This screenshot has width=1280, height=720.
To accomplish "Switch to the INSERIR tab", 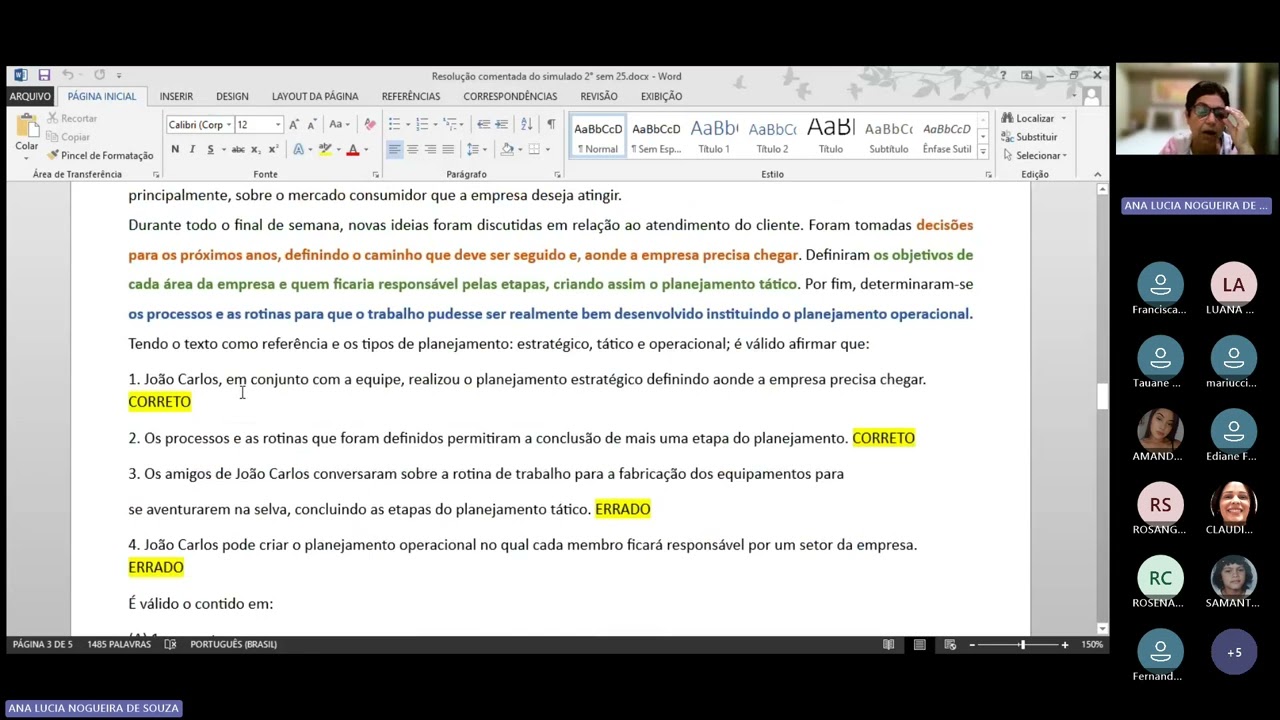I will tap(176, 97).
